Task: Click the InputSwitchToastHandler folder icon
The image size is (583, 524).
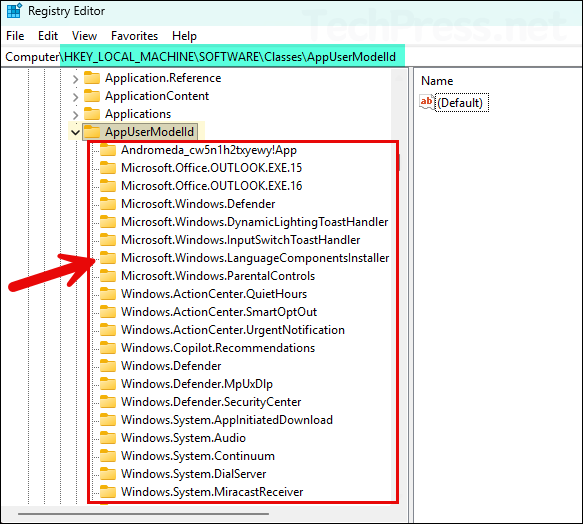Action: (108, 240)
